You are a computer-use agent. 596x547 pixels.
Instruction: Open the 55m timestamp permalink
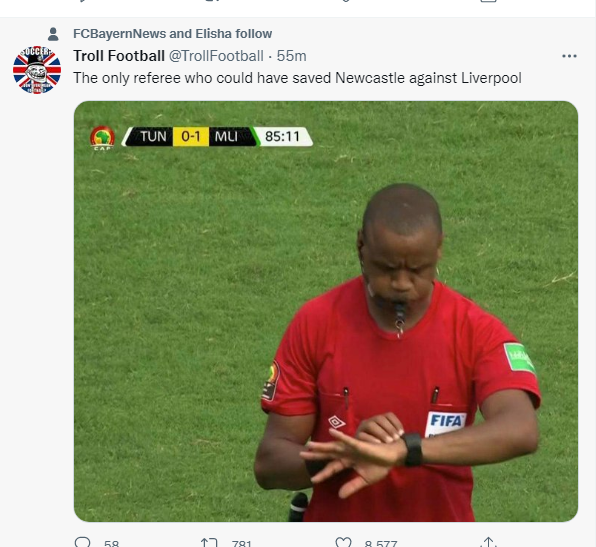[x=292, y=56]
